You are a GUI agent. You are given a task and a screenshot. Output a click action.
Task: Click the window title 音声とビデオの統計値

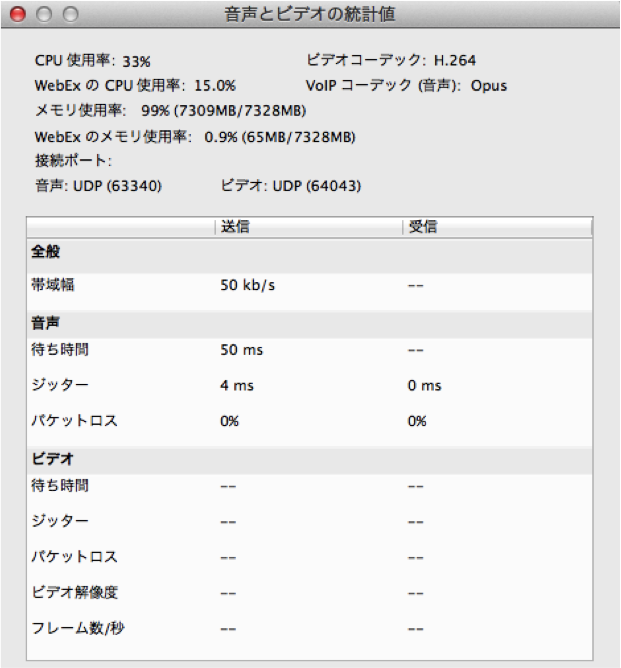[310, 14]
